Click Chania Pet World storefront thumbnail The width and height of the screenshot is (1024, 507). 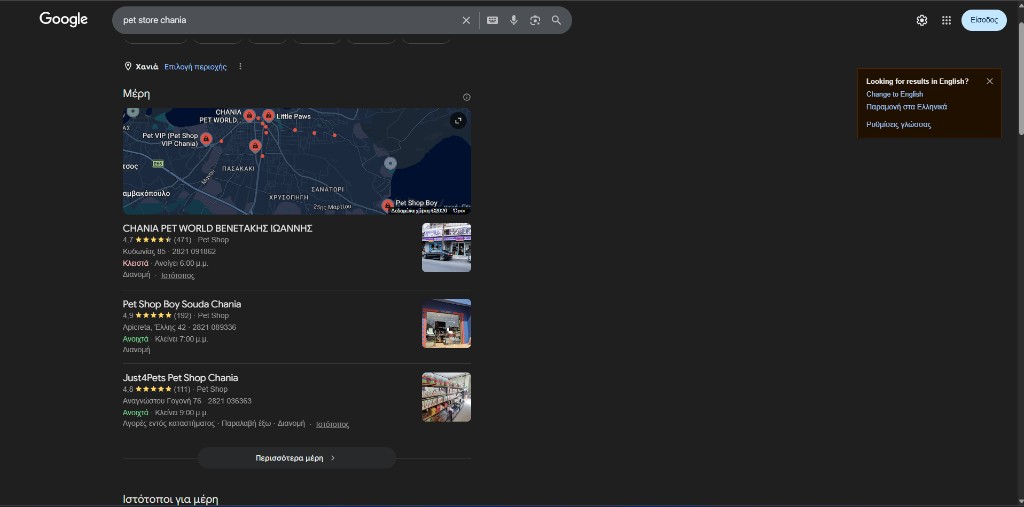click(x=446, y=248)
